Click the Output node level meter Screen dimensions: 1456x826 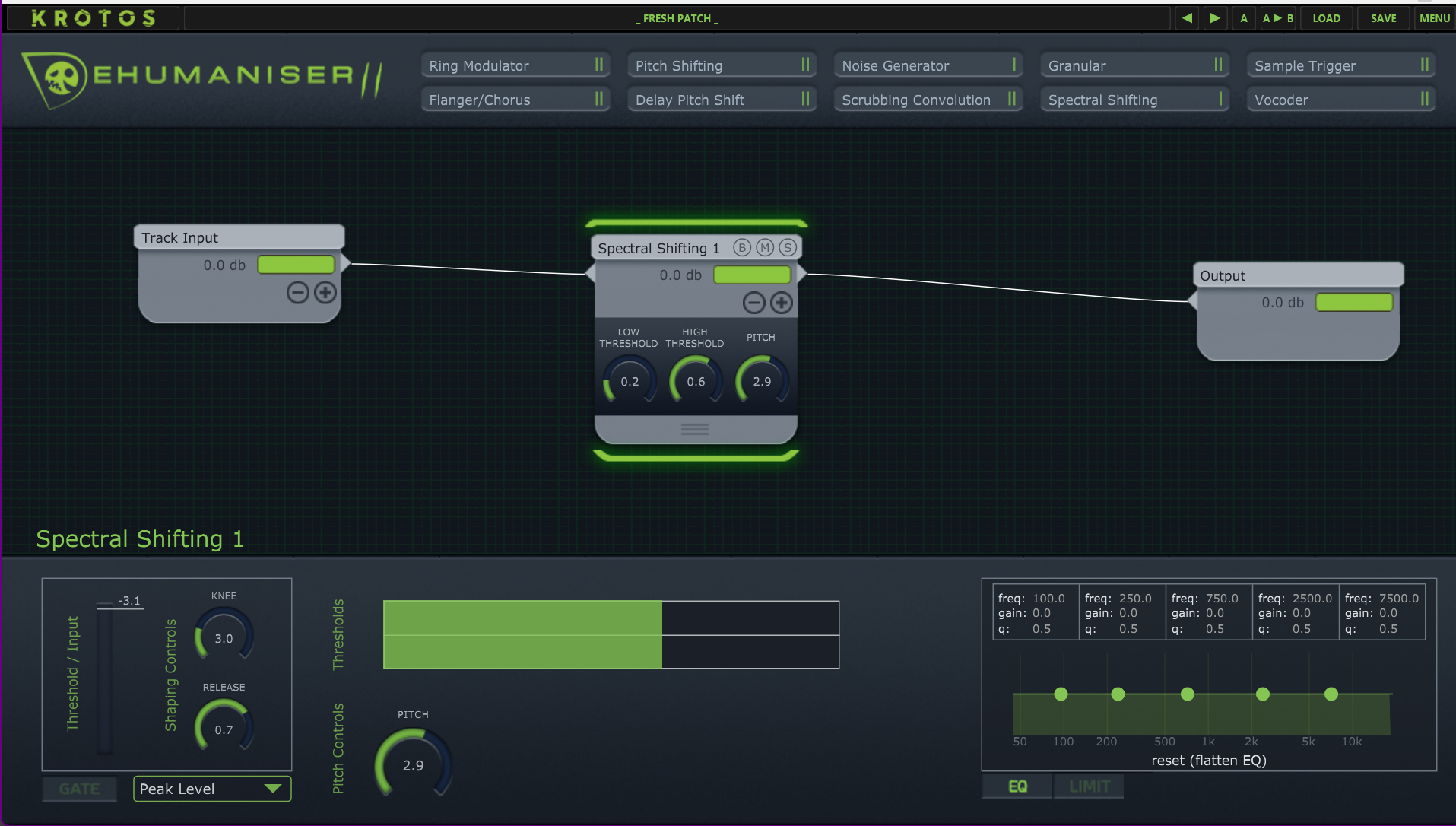(x=1354, y=302)
